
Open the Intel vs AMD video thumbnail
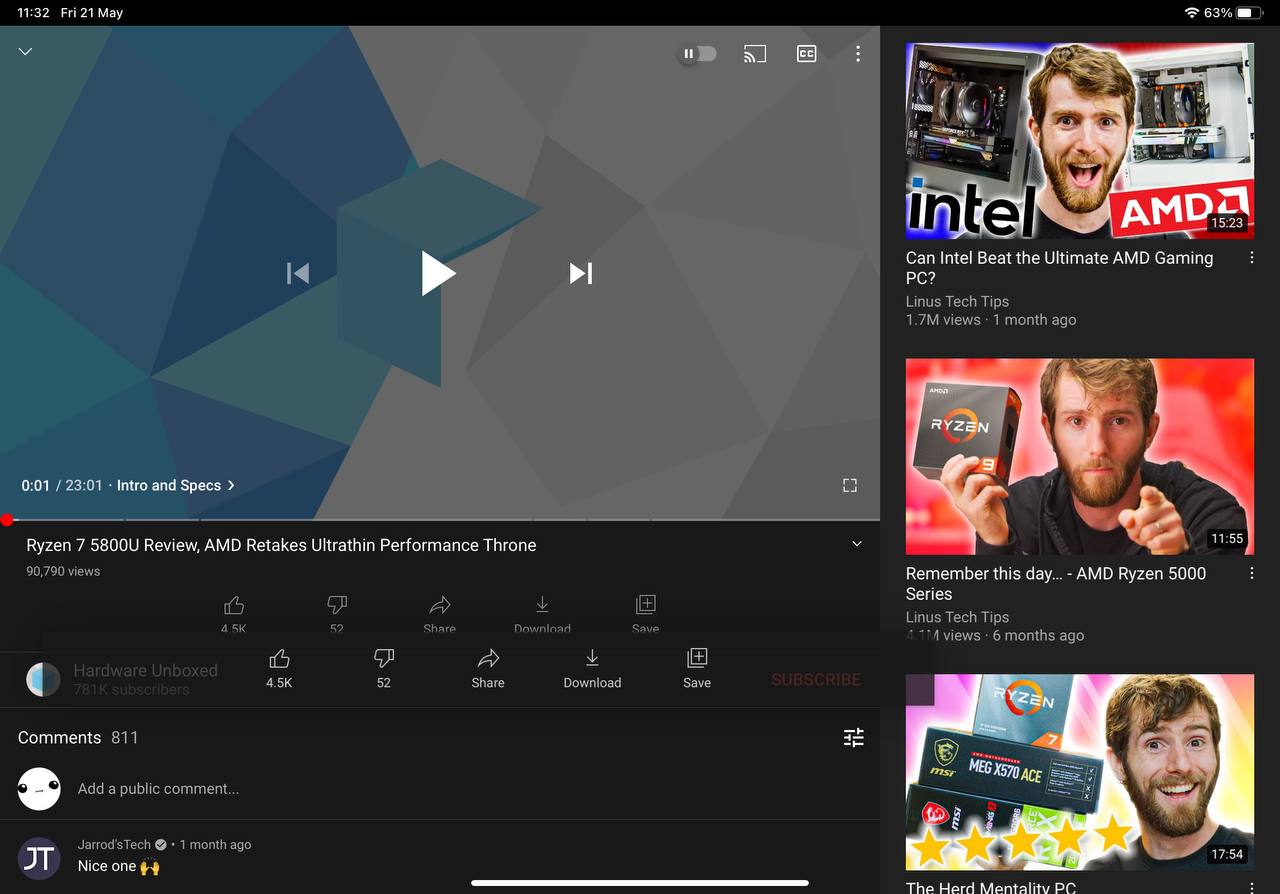click(x=1080, y=141)
